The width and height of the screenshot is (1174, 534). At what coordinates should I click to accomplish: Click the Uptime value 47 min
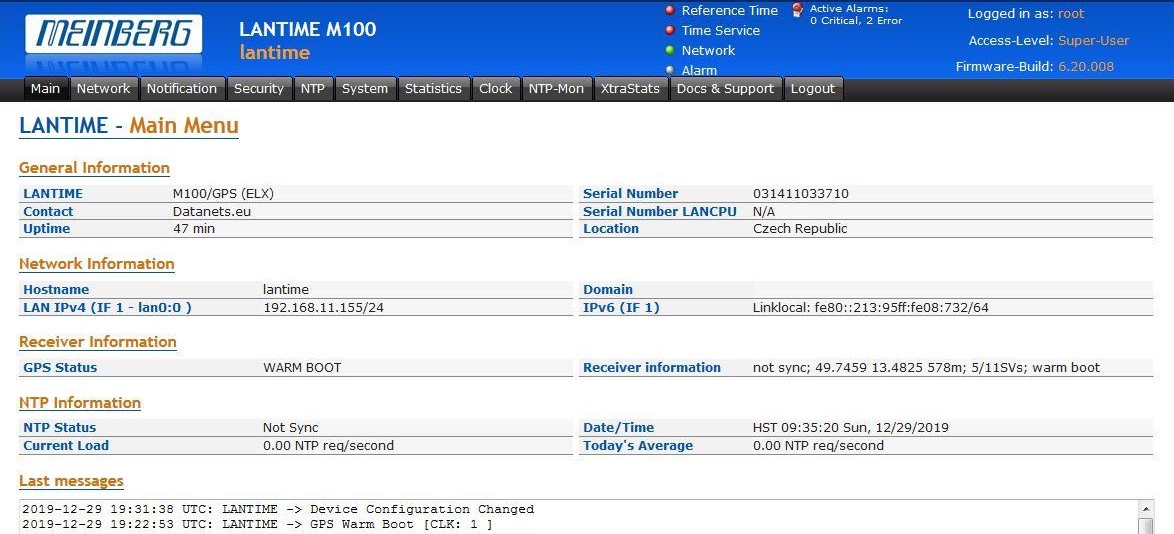[x=194, y=229]
